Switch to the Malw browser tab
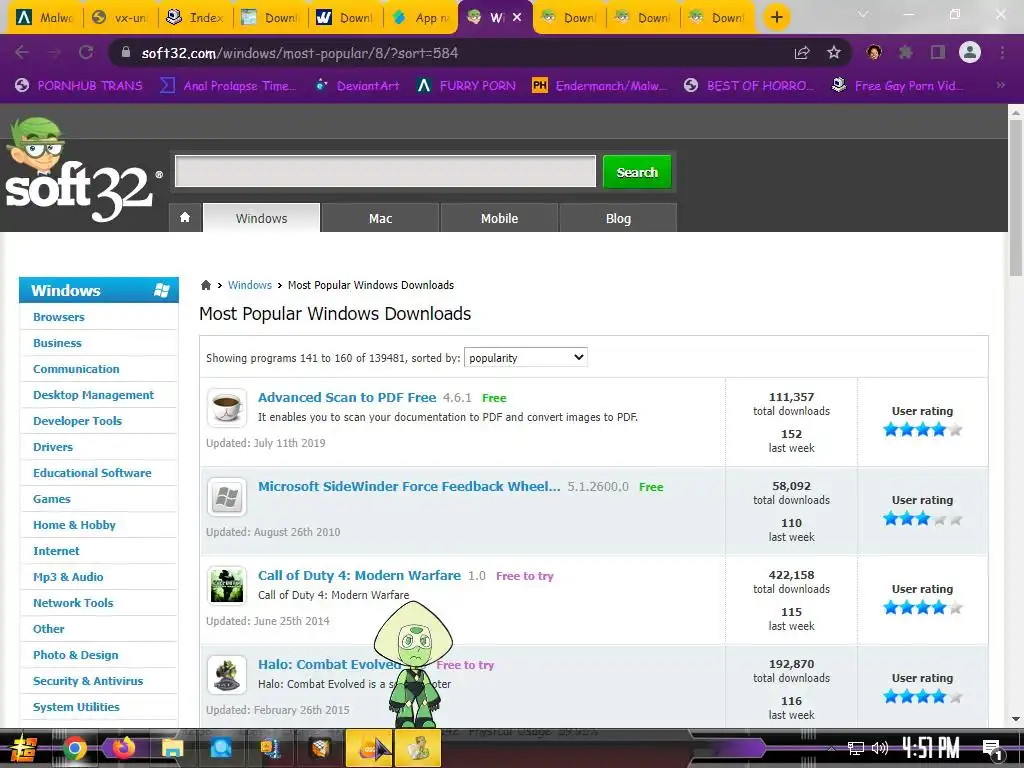Screen dimensions: 1024x768 click(45, 18)
